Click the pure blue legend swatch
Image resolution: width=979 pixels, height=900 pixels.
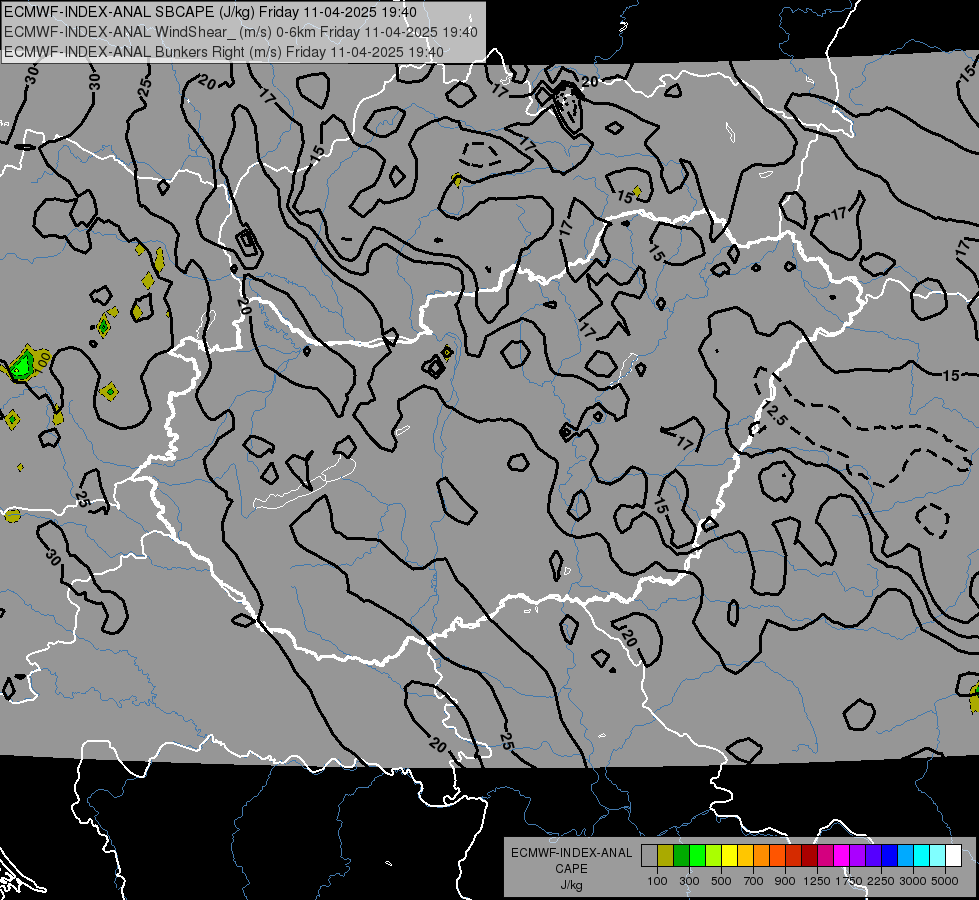pos(890,856)
